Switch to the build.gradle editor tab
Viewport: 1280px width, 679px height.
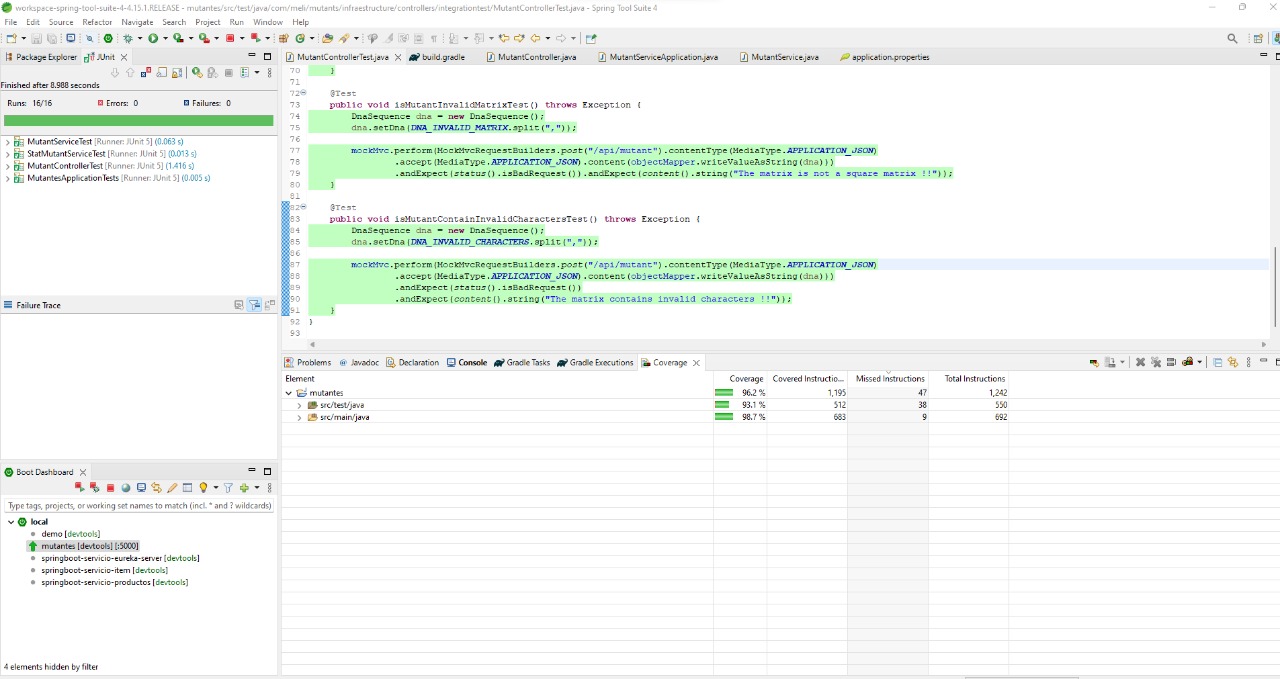pyautogui.click(x=437, y=57)
